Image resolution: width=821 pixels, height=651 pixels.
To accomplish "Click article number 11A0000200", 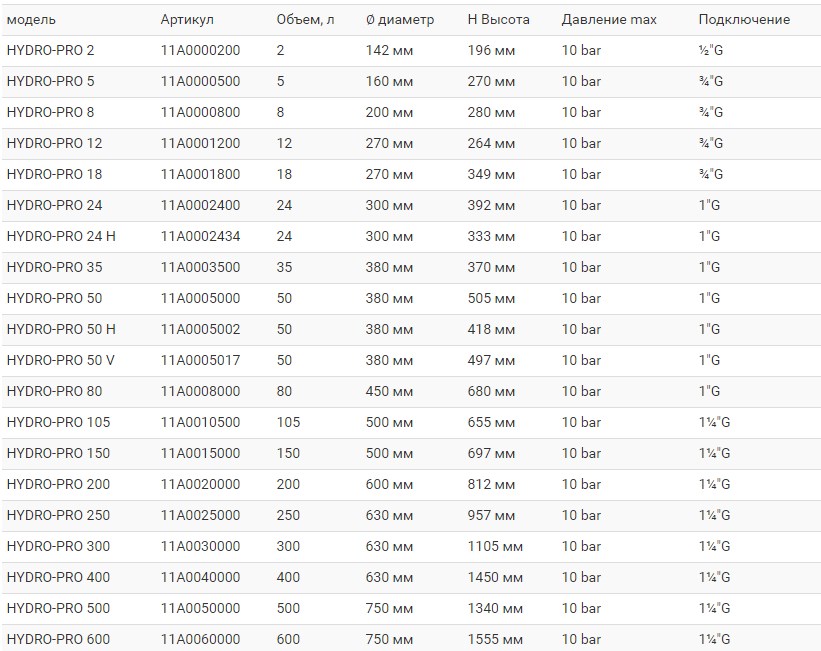I will pyautogui.click(x=201, y=50).
